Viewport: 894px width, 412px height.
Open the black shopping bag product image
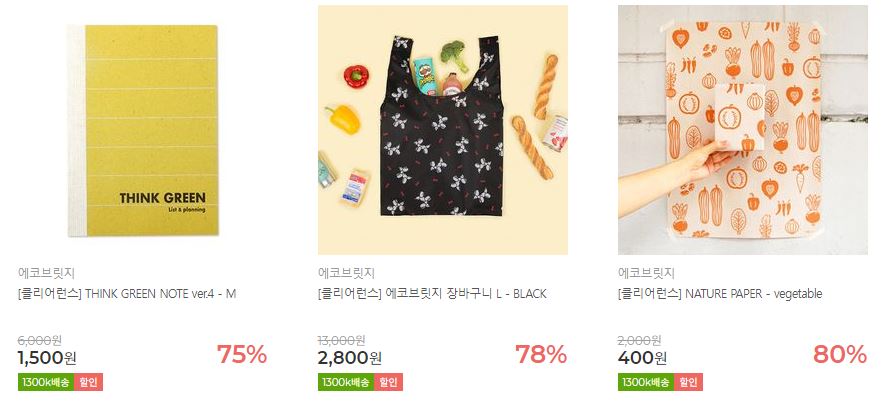click(443, 130)
